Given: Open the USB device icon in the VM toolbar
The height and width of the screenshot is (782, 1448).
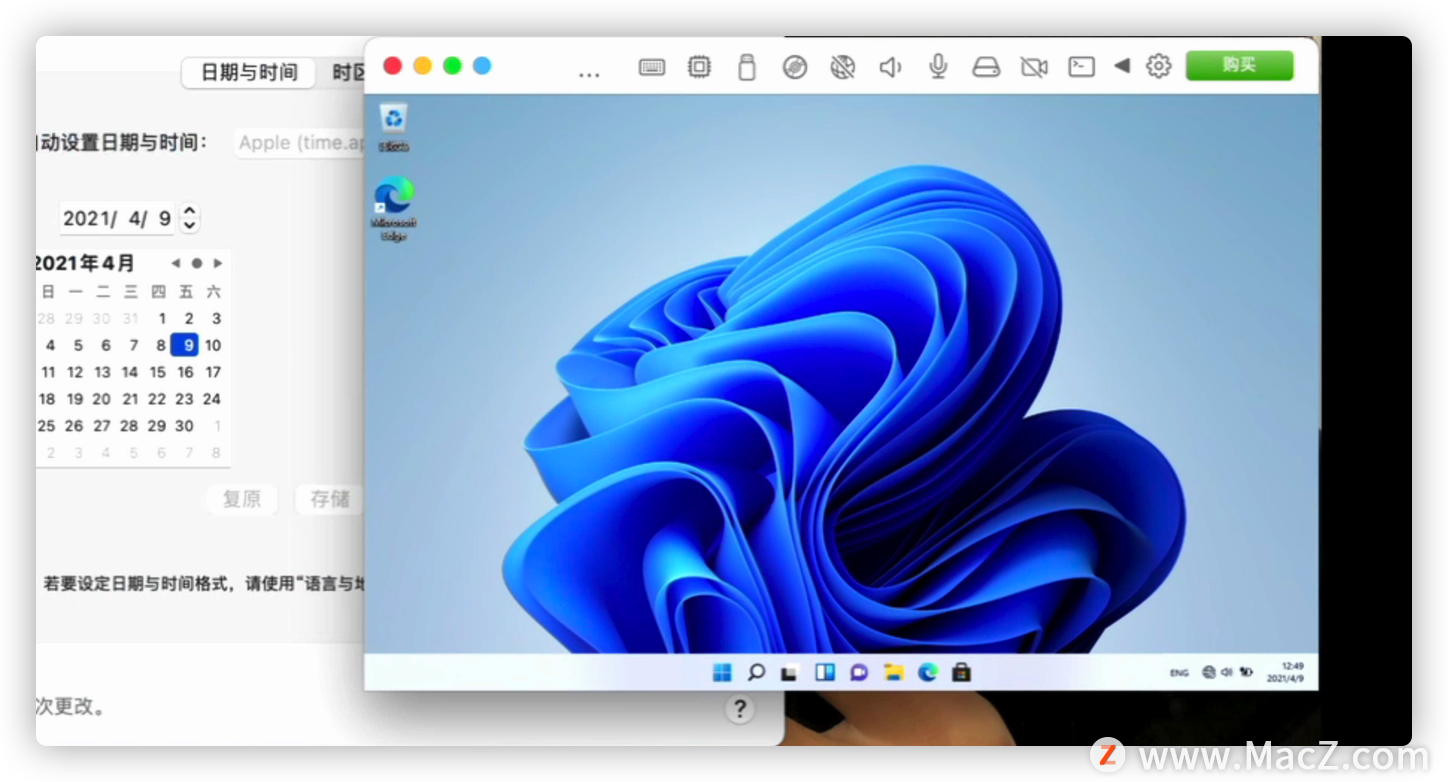Looking at the screenshot, I should pyautogui.click(x=746, y=67).
